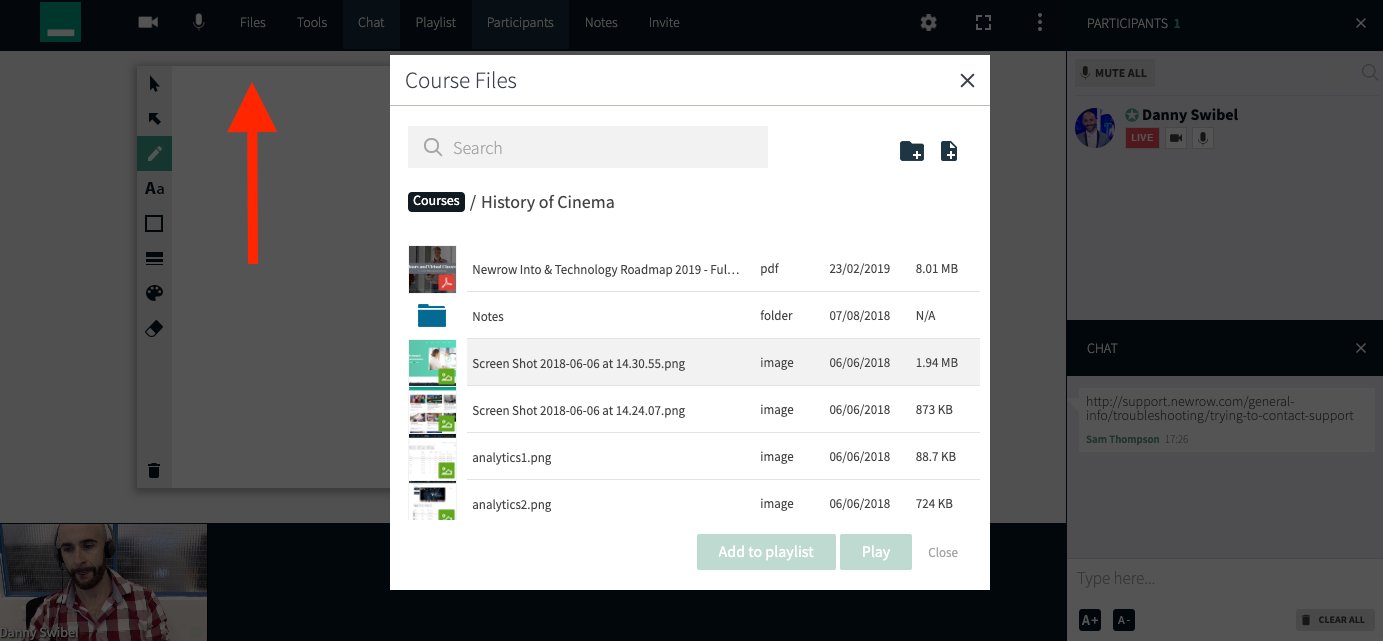This screenshot has width=1383, height=641.
Task: Open the settings gear
Action: click(929, 22)
